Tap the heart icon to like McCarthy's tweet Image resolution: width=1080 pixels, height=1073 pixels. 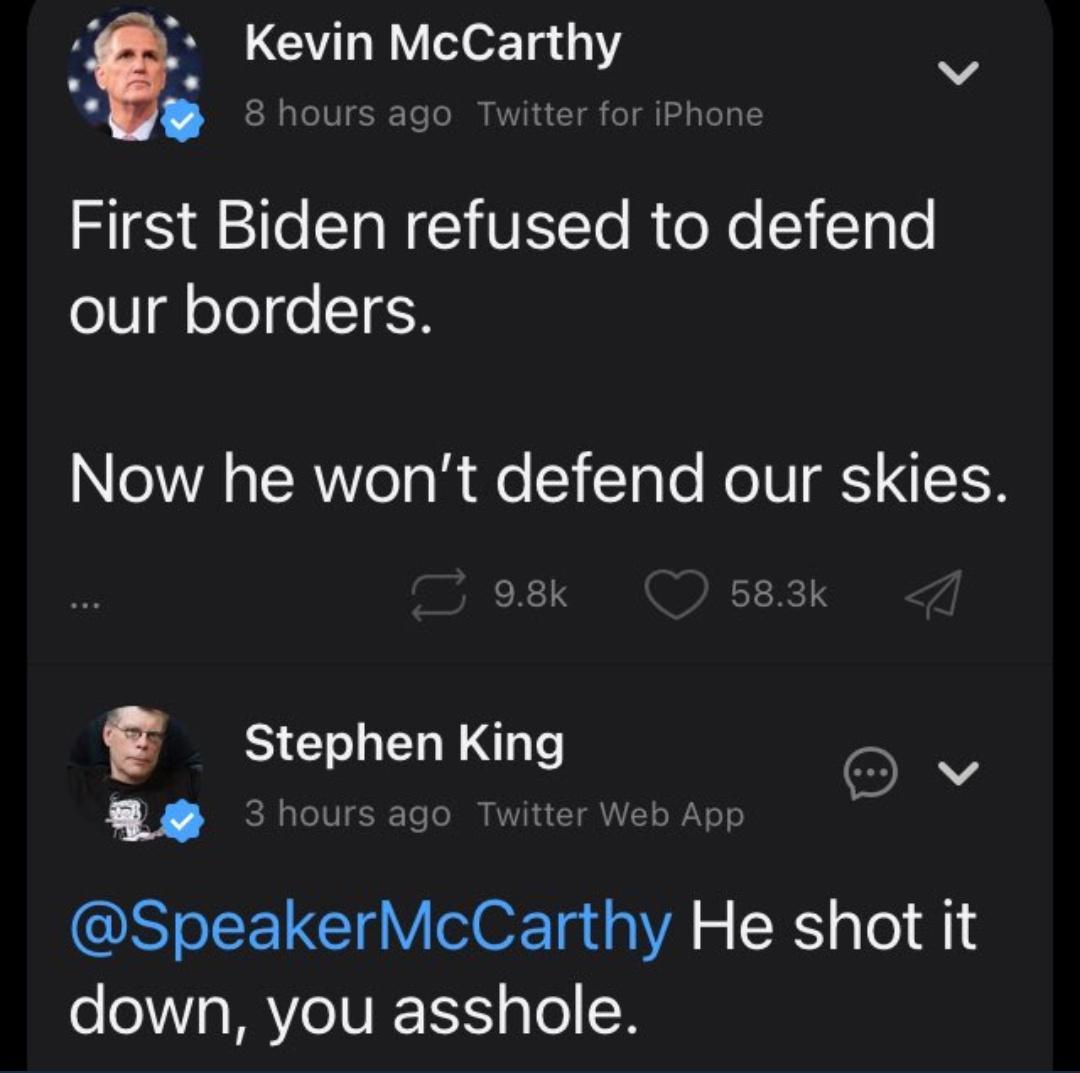(x=676, y=594)
